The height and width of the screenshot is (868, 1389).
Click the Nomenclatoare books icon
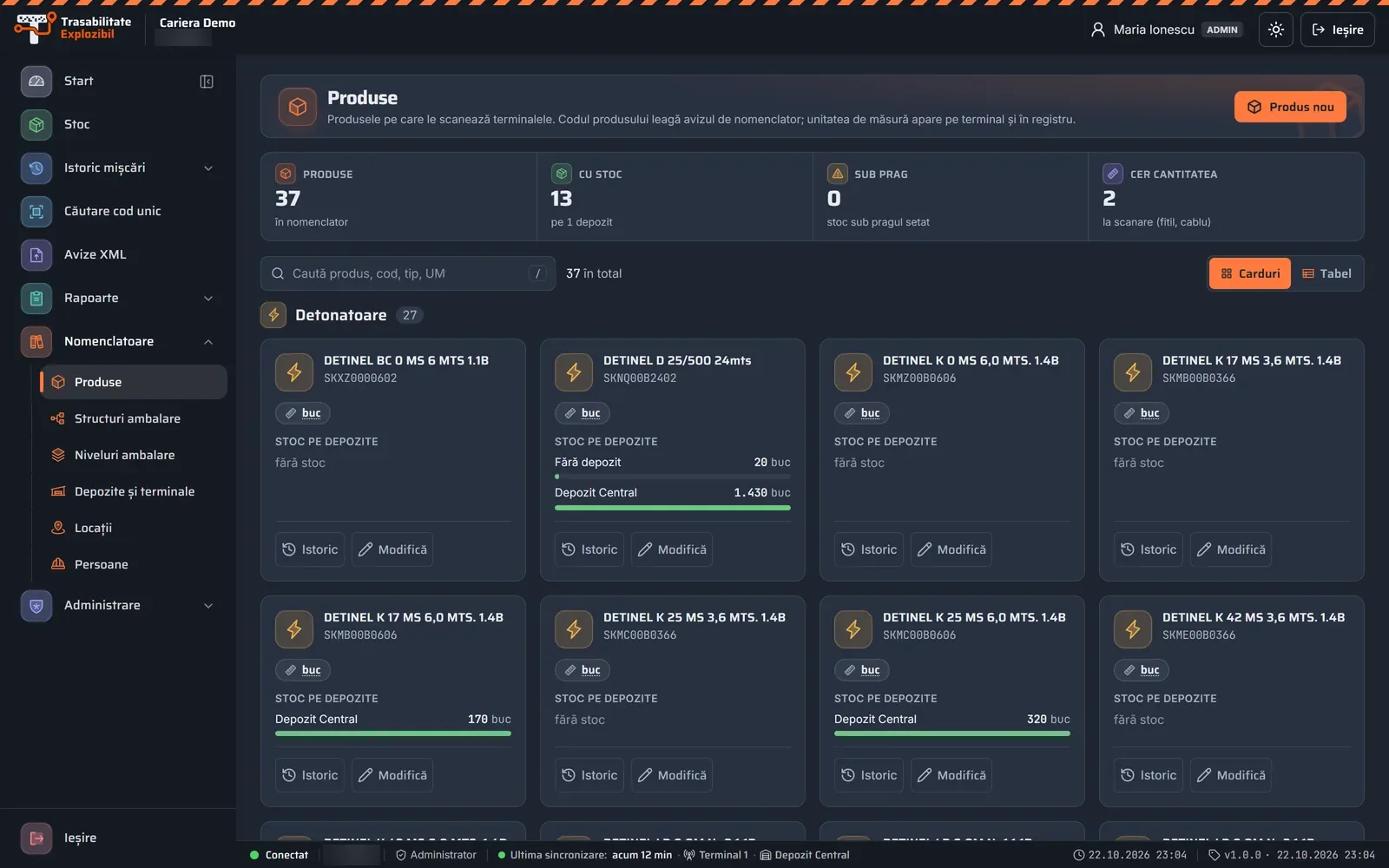click(x=36, y=341)
